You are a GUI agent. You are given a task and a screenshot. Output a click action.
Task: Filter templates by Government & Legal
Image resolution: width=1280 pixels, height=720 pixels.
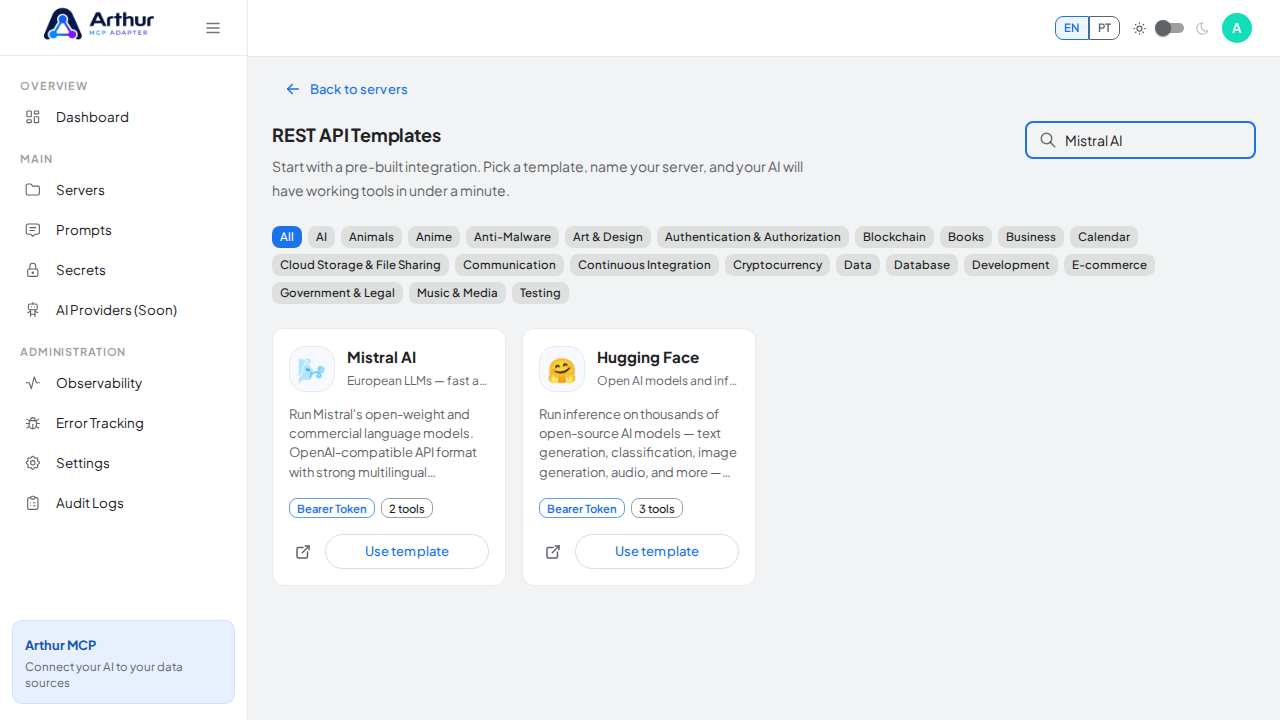click(x=337, y=293)
